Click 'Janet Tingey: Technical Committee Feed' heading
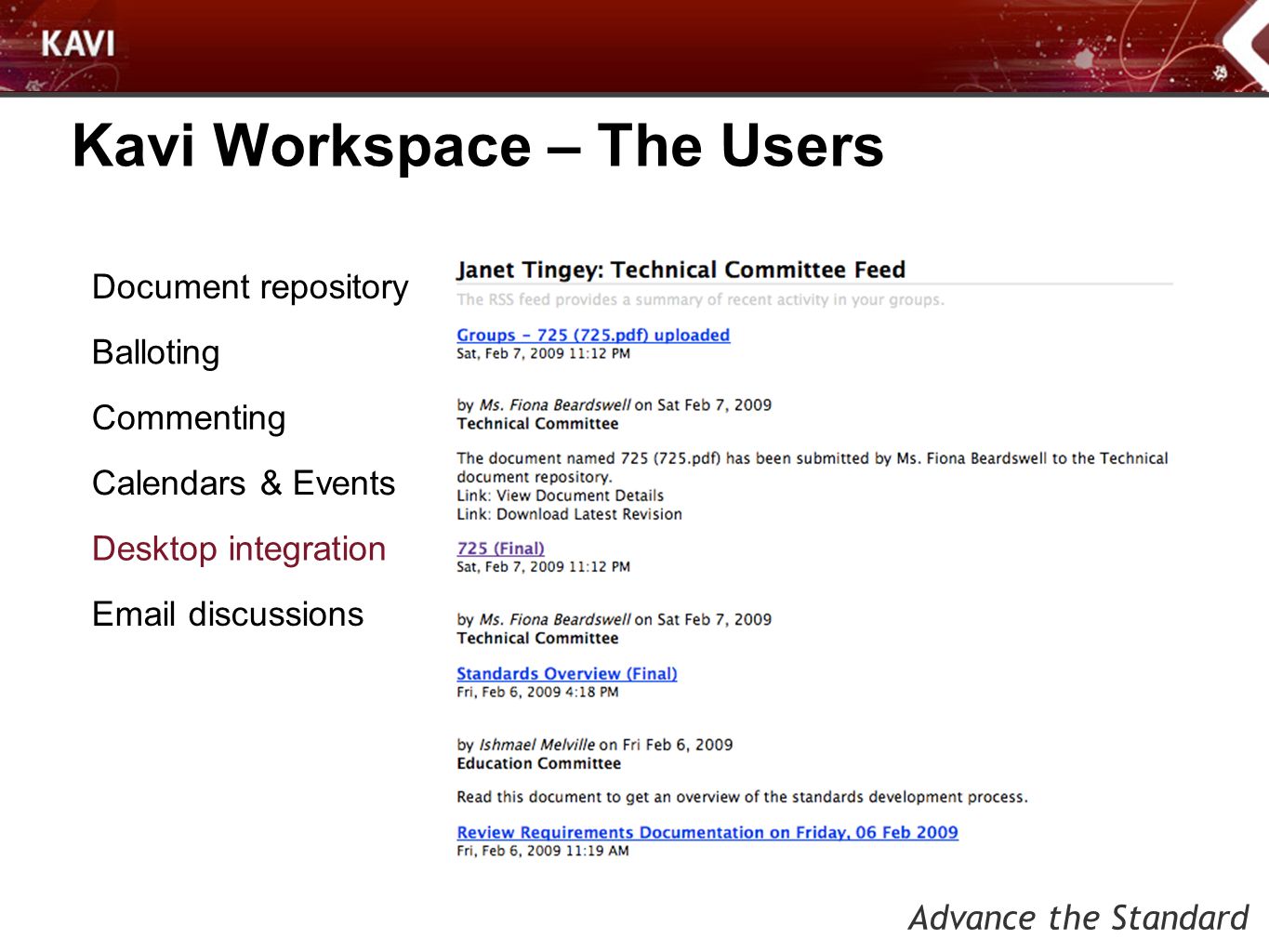This screenshot has height=952, width=1269. click(x=681, y=270)
